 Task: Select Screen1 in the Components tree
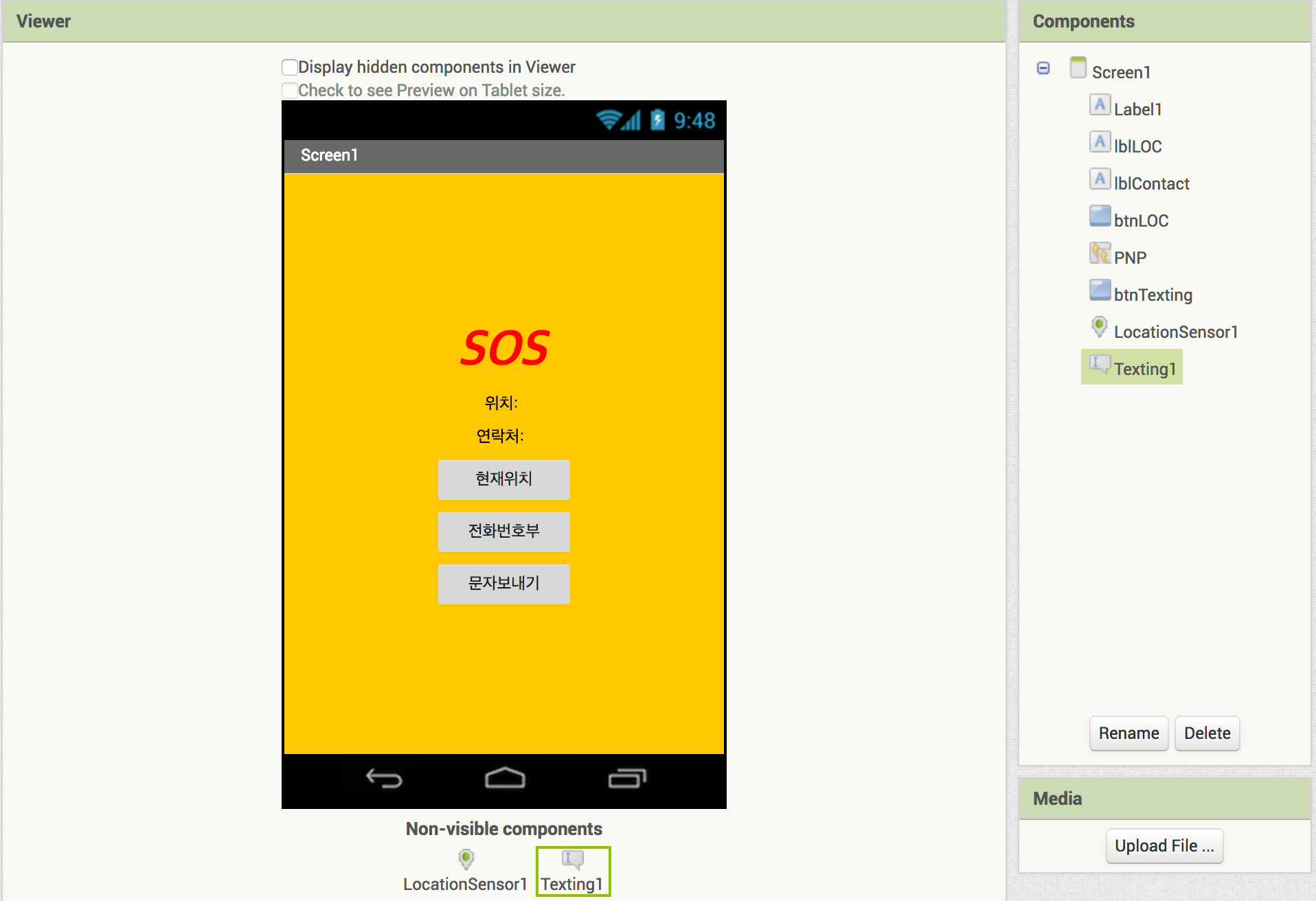1121,72
